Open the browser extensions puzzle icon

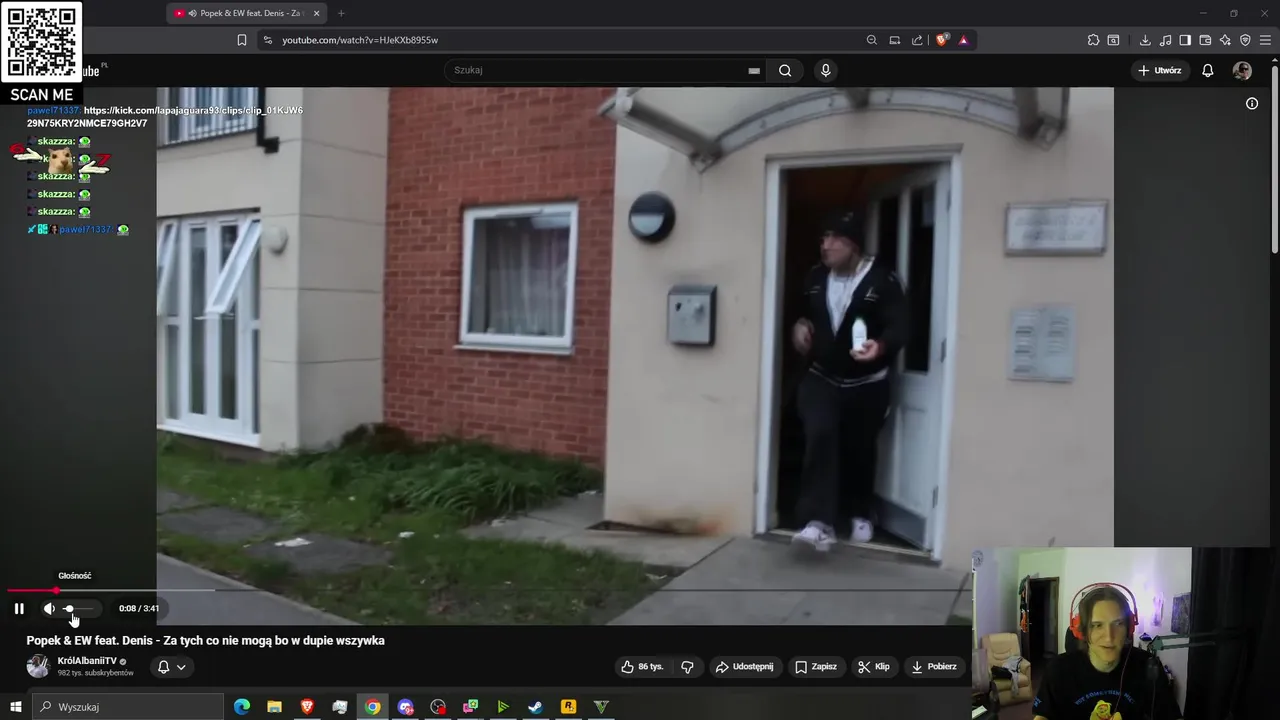click(x=1093, y=40)
